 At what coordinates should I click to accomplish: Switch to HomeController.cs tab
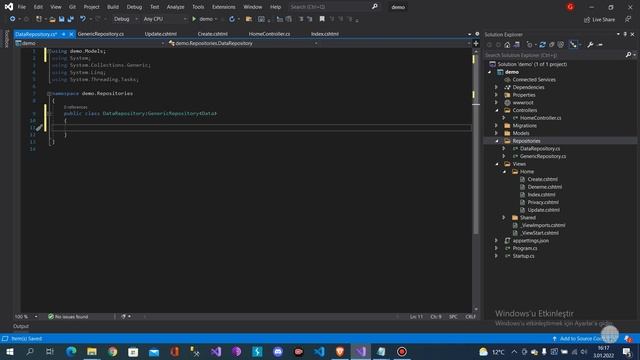(x=269, y=34)
